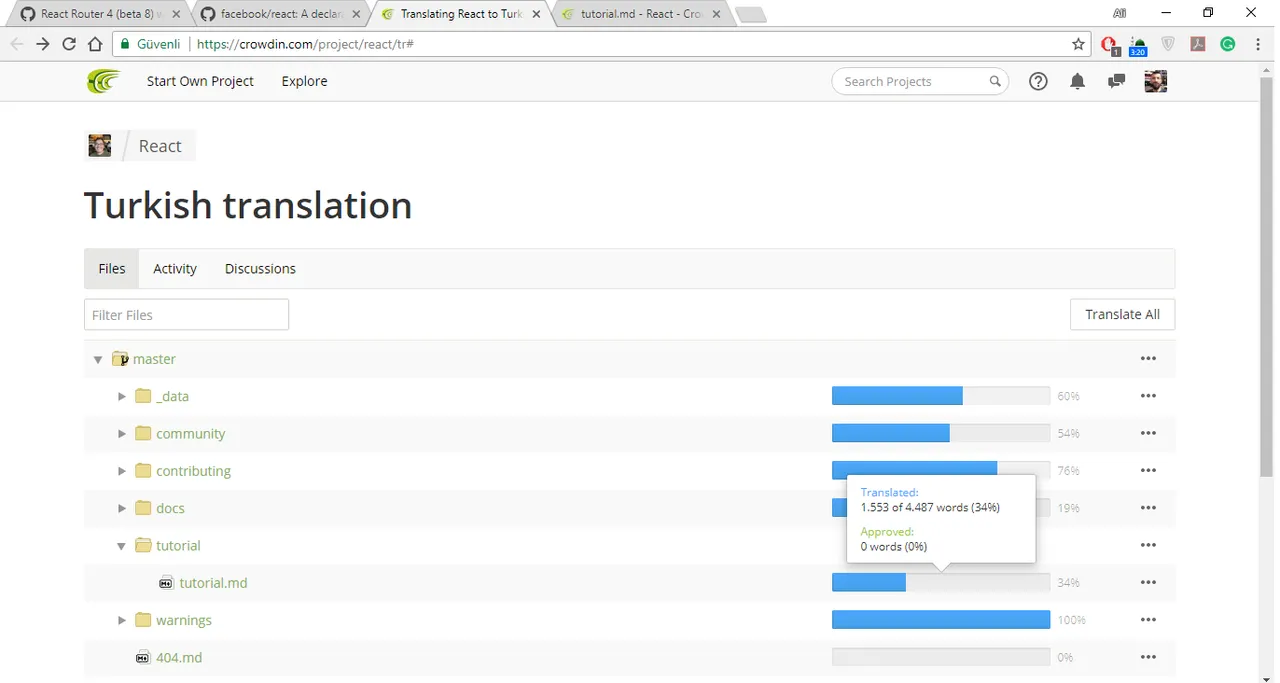Close the Translating React browser tab
Image resolution: width=1280 pixels, height=683 pixels.
pos(535,14)
